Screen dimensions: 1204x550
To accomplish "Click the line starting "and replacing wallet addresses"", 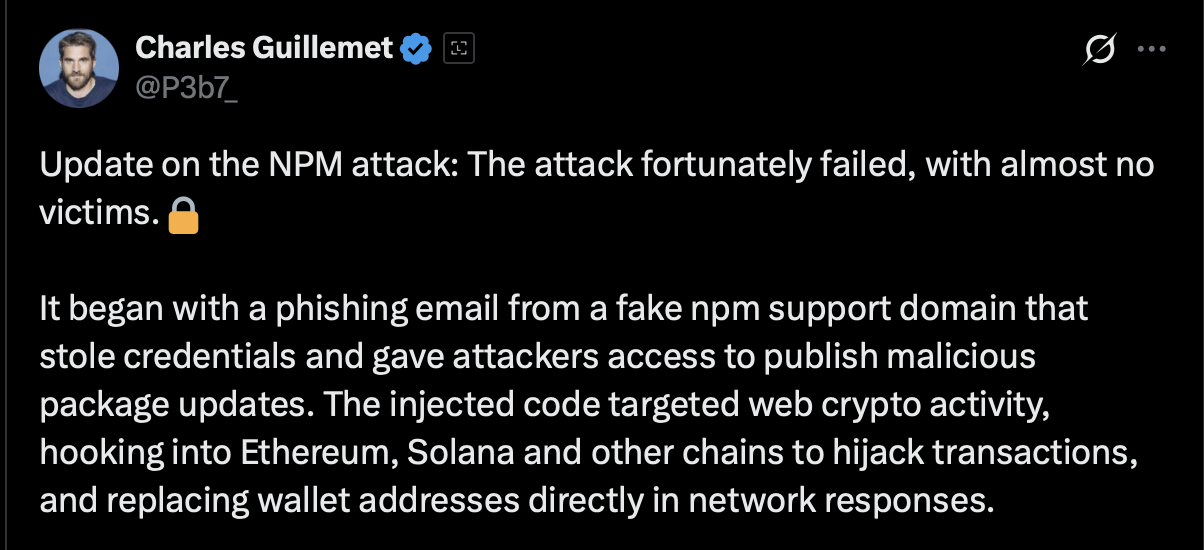I will [518, 500].
